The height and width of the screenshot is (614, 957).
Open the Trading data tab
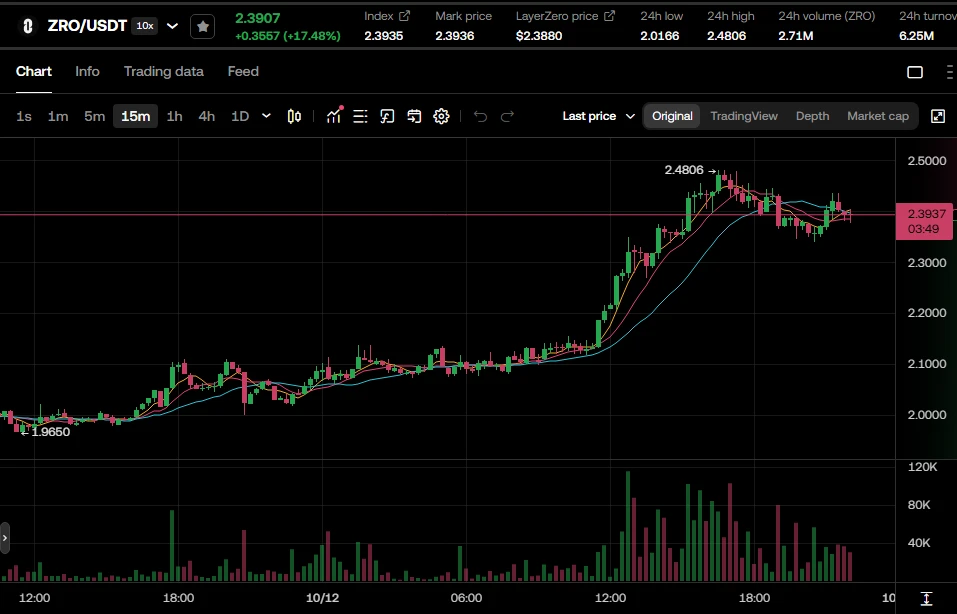point(164,71)
